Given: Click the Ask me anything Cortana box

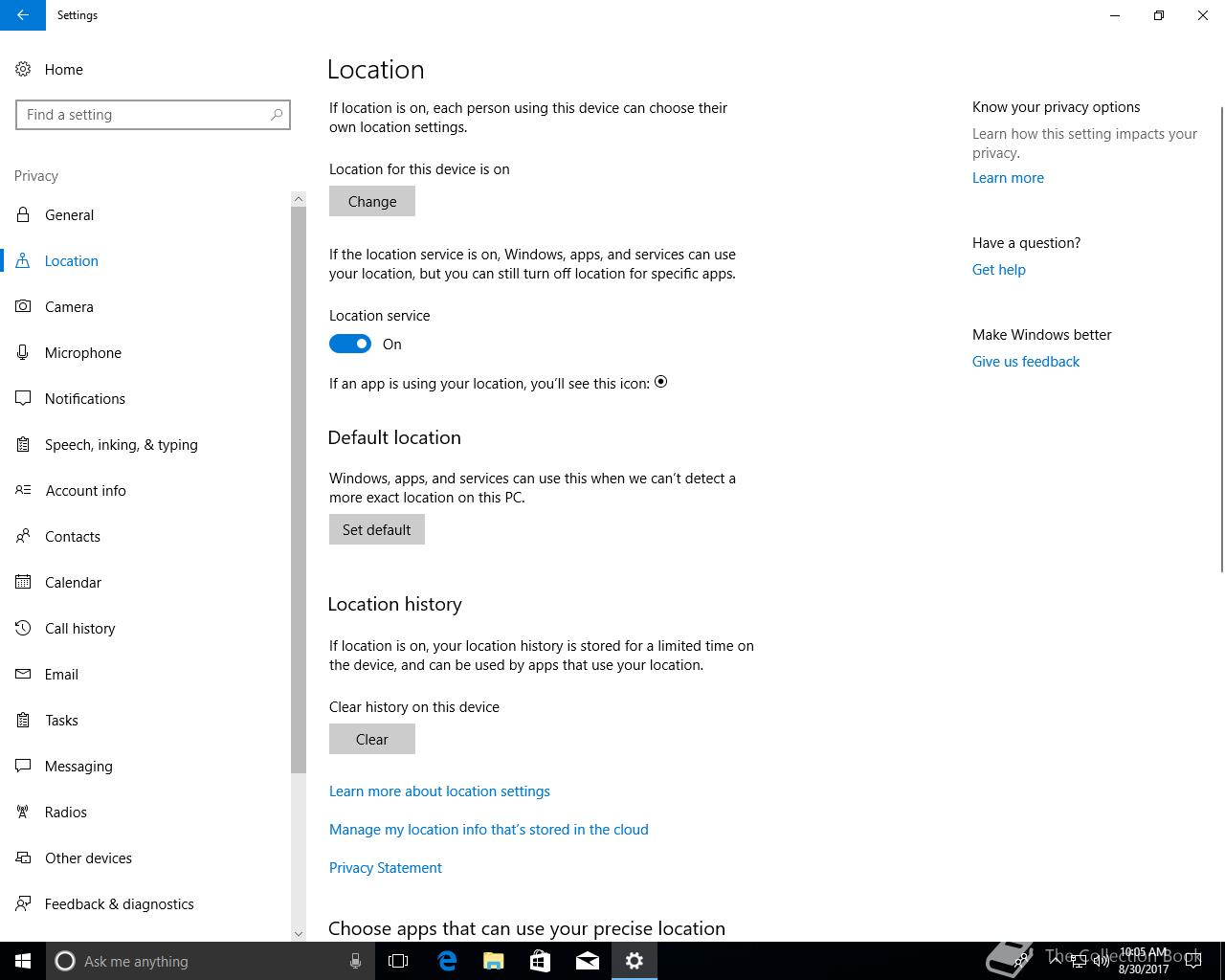Looking at the screenshot, I should [211, 961].
